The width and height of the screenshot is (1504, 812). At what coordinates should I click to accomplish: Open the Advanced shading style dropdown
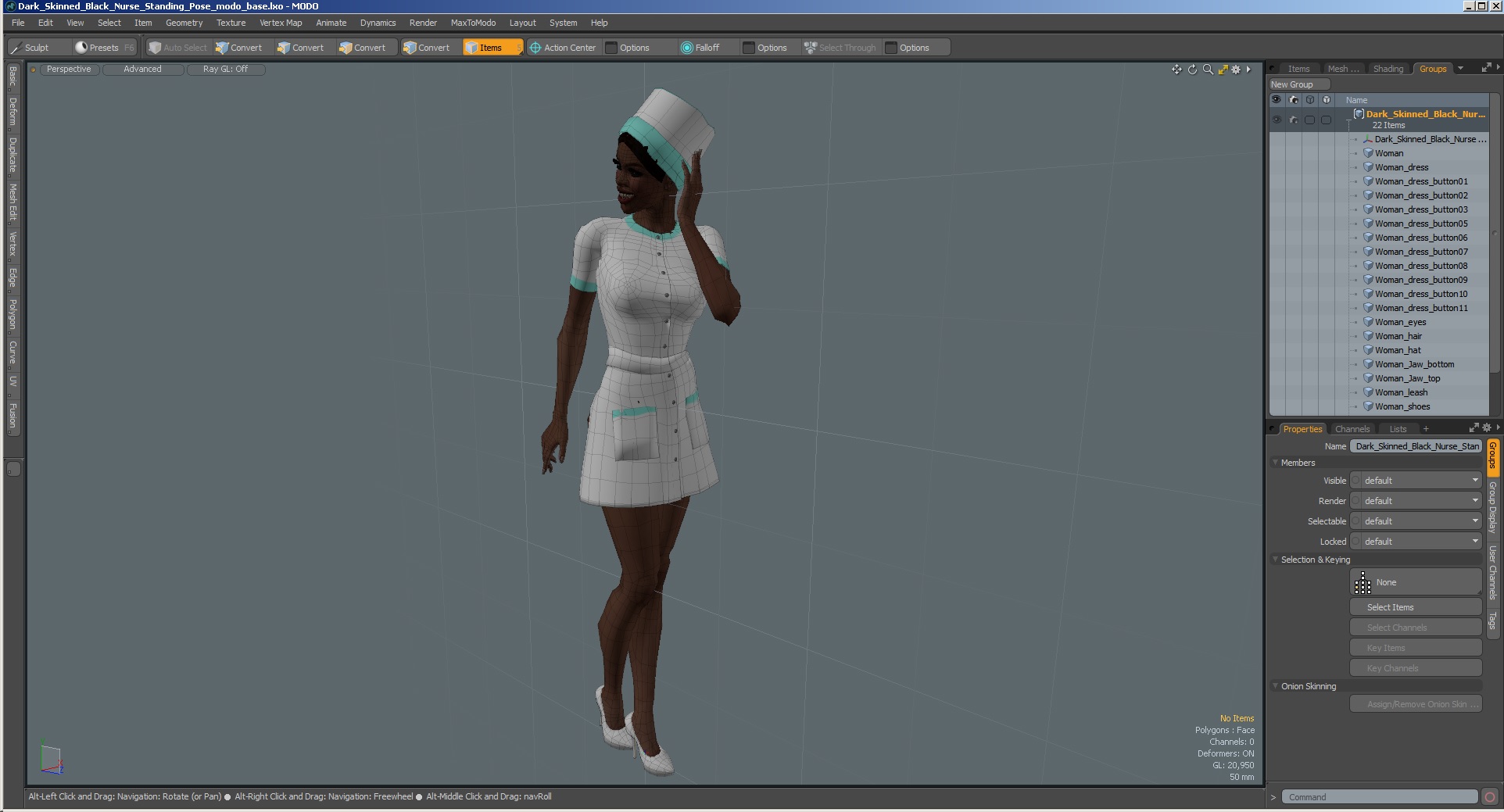coord(143,70)
